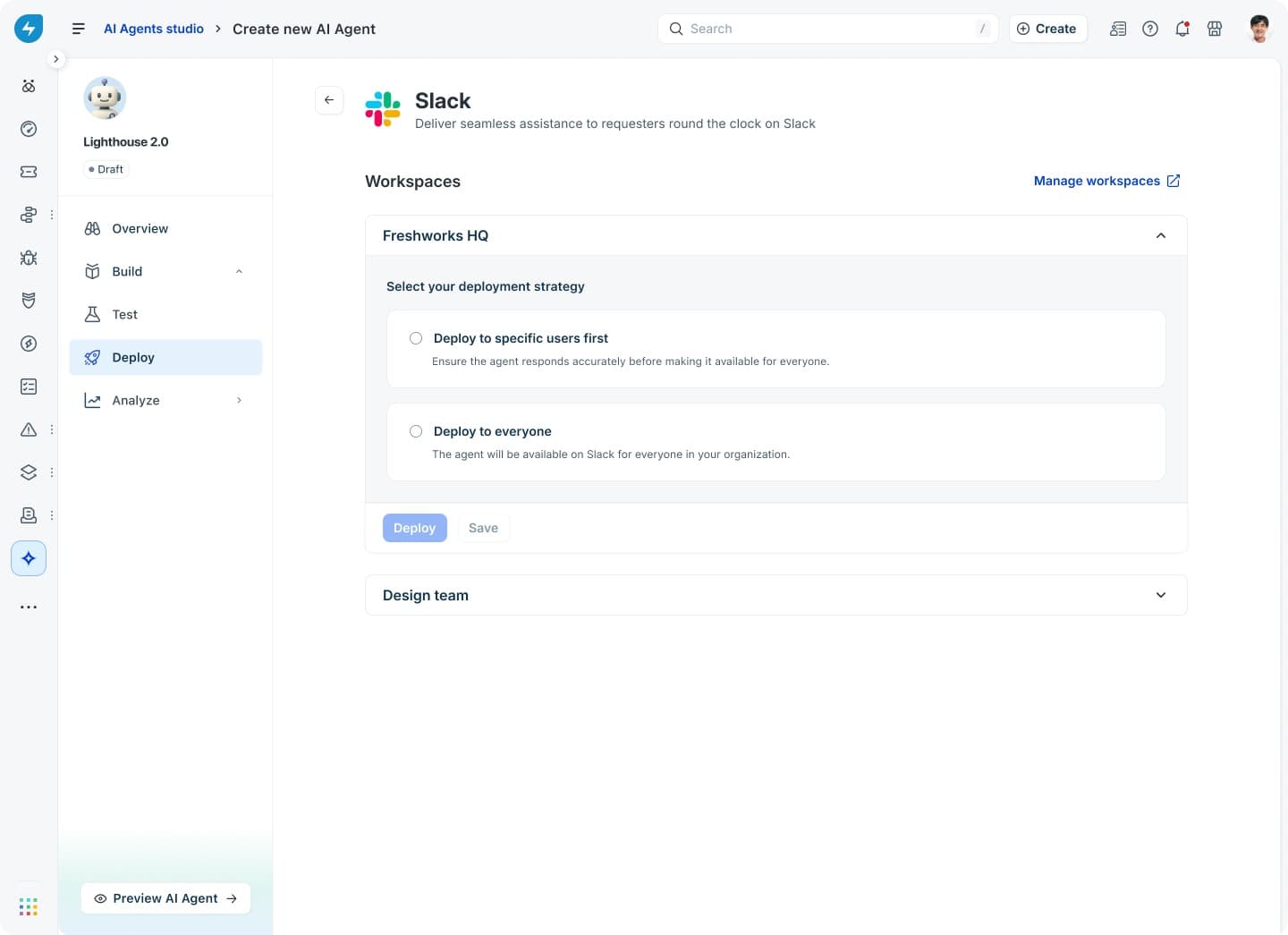Open the shield icon in the rail
1288x935 pixels.
29,301
